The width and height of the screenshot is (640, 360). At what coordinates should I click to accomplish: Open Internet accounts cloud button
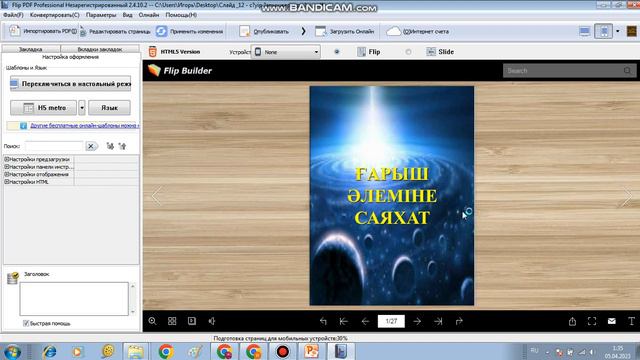(x=417, y=31)
